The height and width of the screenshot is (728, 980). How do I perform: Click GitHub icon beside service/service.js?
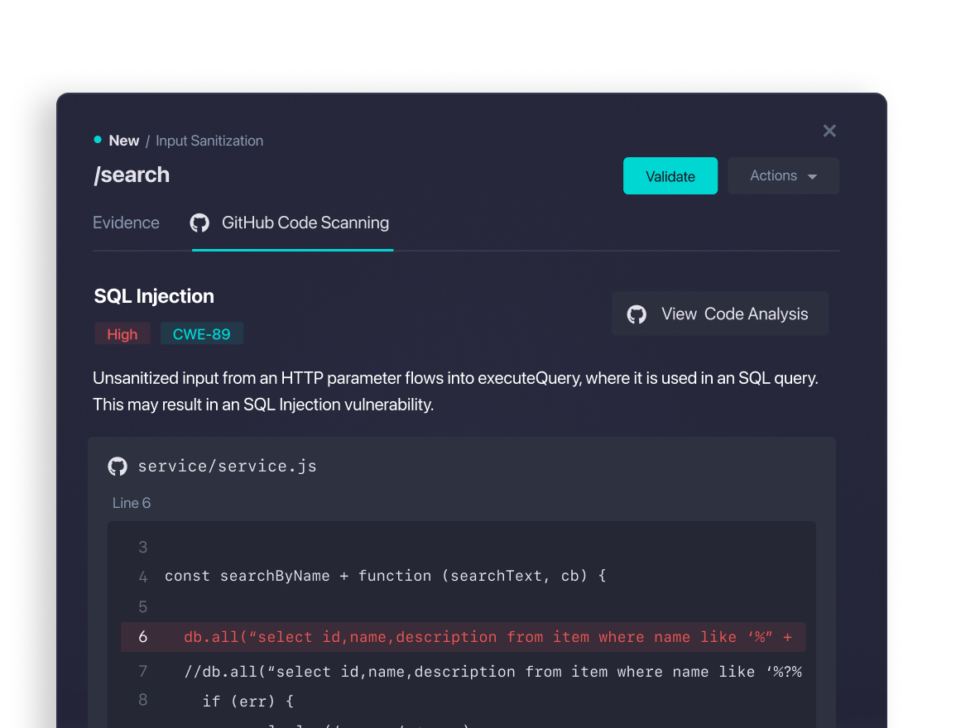[118, 466]
